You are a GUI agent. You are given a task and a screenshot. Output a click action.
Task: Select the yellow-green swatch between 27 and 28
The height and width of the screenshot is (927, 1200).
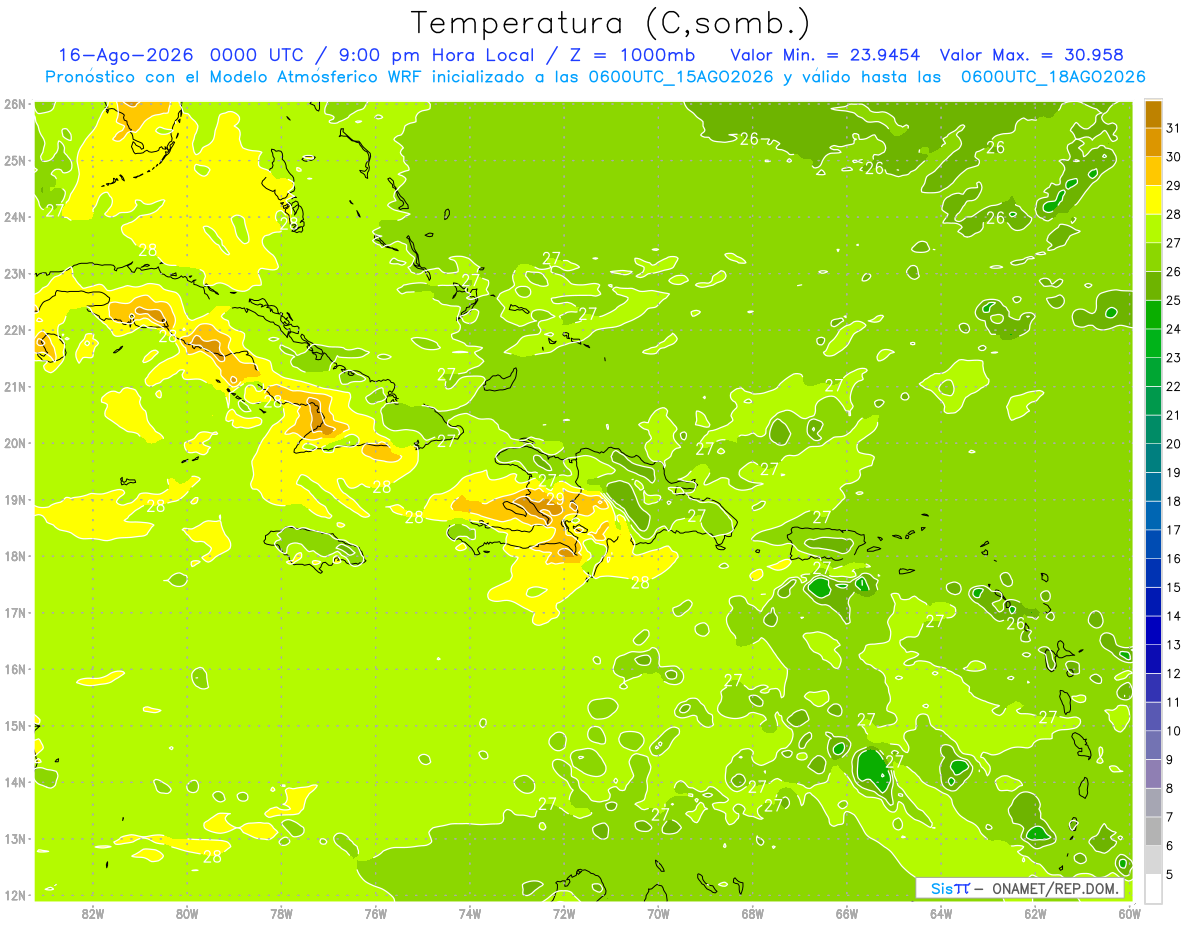pos(1153,228)
